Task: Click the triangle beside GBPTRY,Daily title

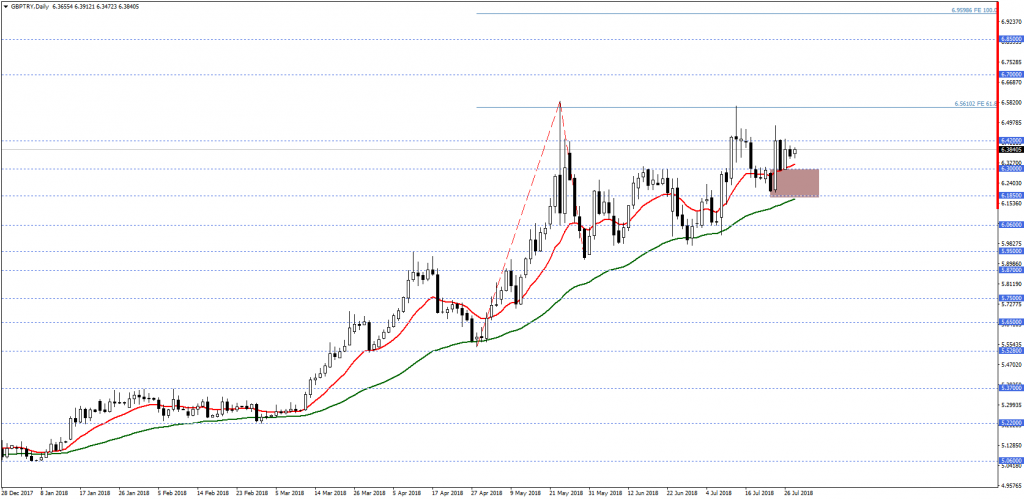Action: pyautogui.click(x=5, y=6)
